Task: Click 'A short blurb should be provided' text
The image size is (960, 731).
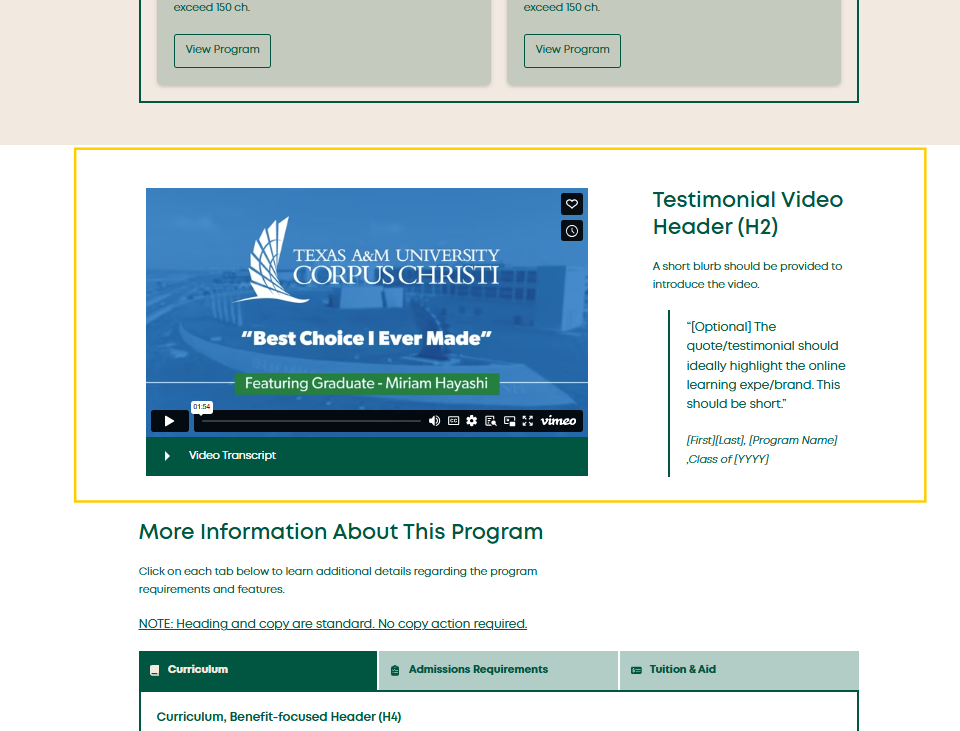Action: (747, 275)
